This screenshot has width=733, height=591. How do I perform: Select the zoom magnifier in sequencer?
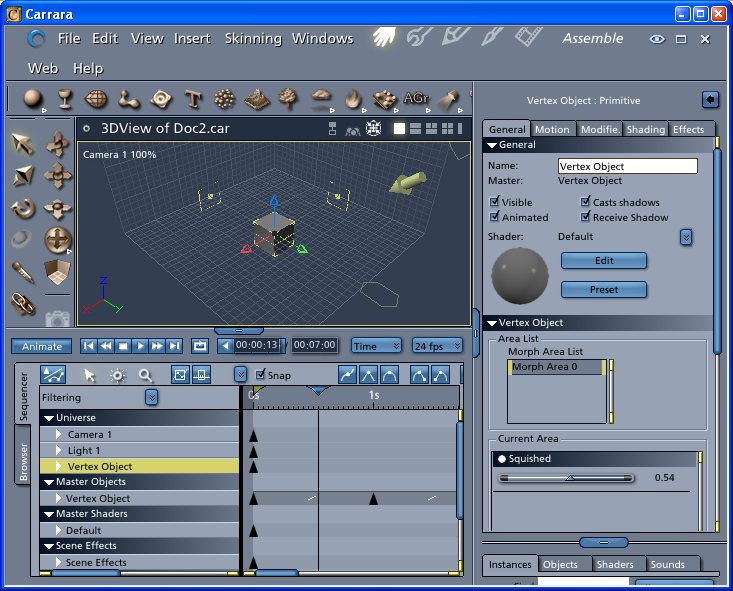pyautogui.click(x=145, y=375)
